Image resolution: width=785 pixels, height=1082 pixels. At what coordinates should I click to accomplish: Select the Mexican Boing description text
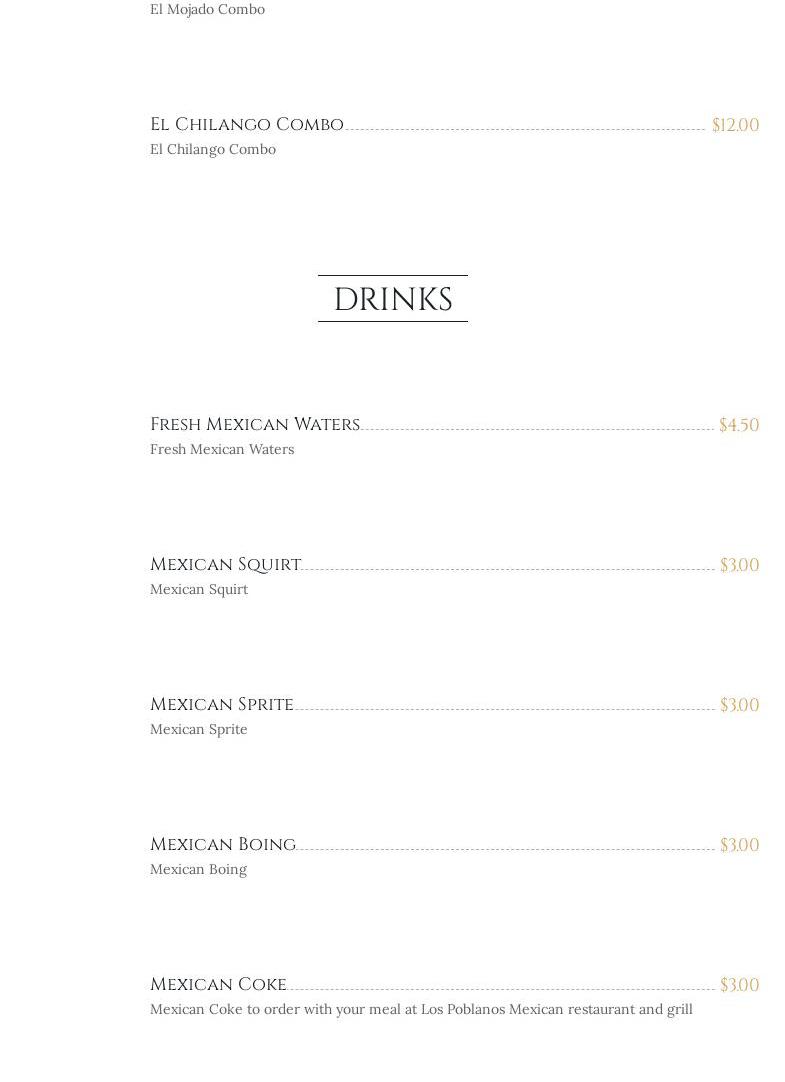(x=198, y=869)
